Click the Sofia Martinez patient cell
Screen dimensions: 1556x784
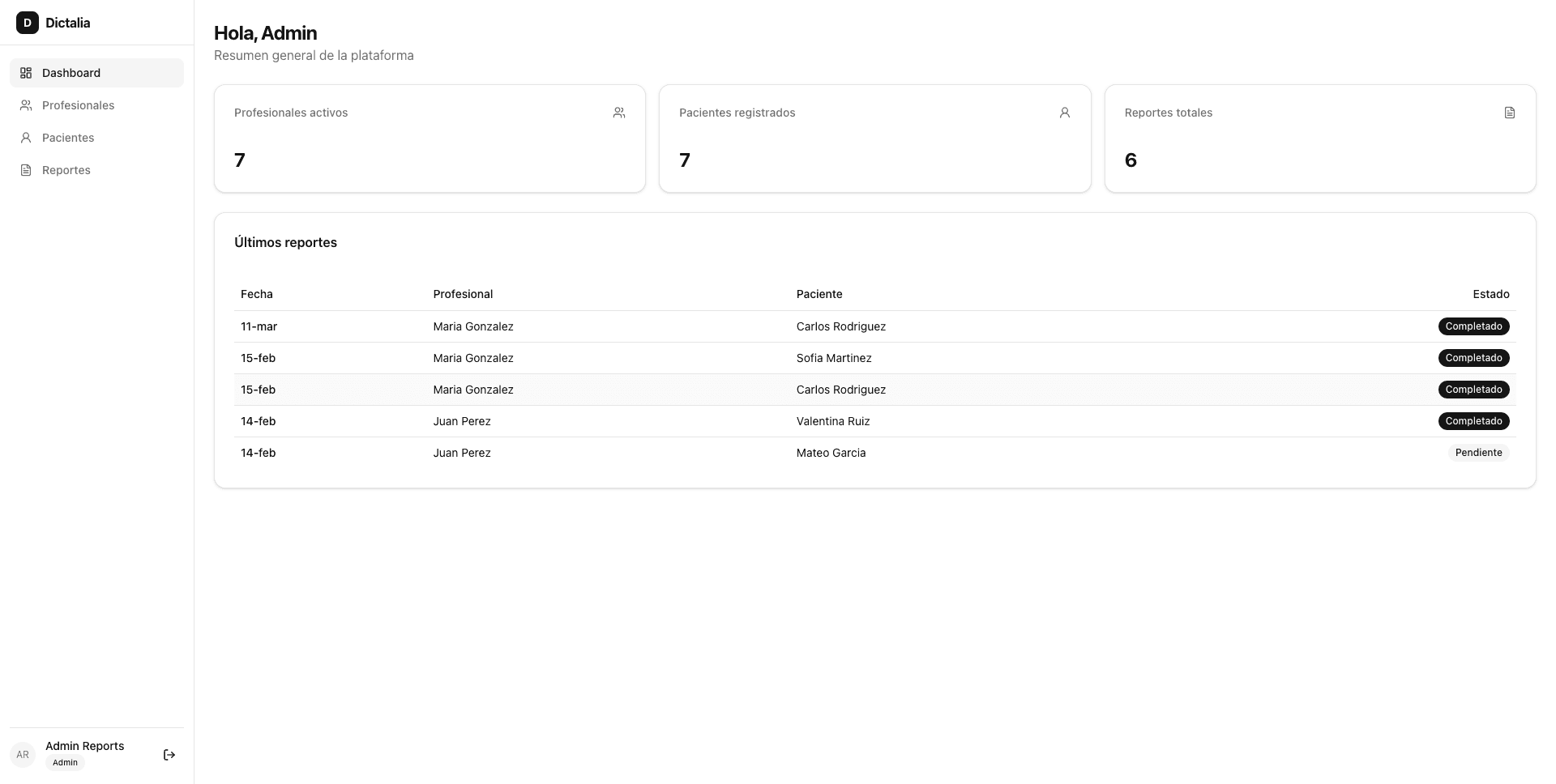click(x=833, y=358)
